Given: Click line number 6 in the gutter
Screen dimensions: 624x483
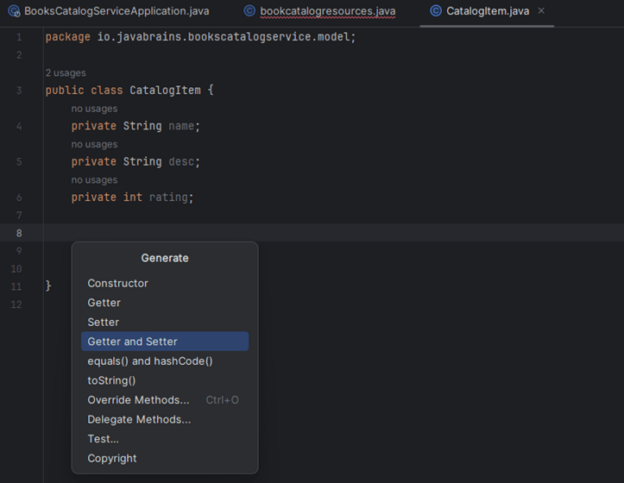Looking at the screenshot, I should coord(19,198).
